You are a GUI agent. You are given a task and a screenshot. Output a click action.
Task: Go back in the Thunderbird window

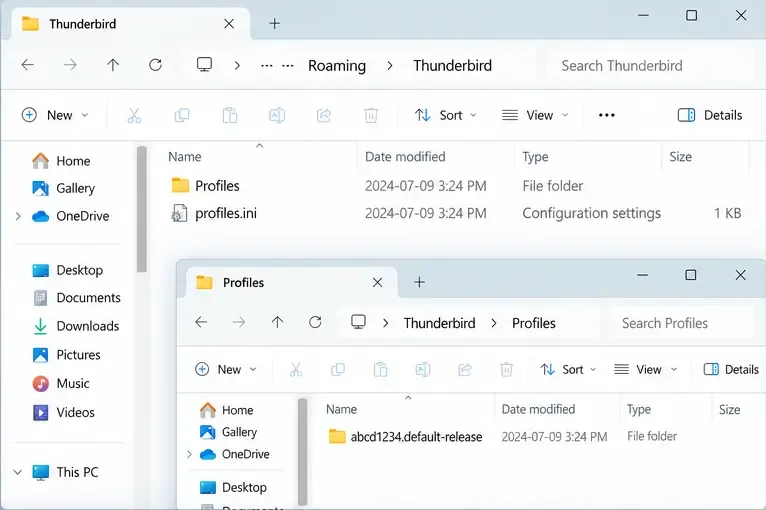pos(28,65)
